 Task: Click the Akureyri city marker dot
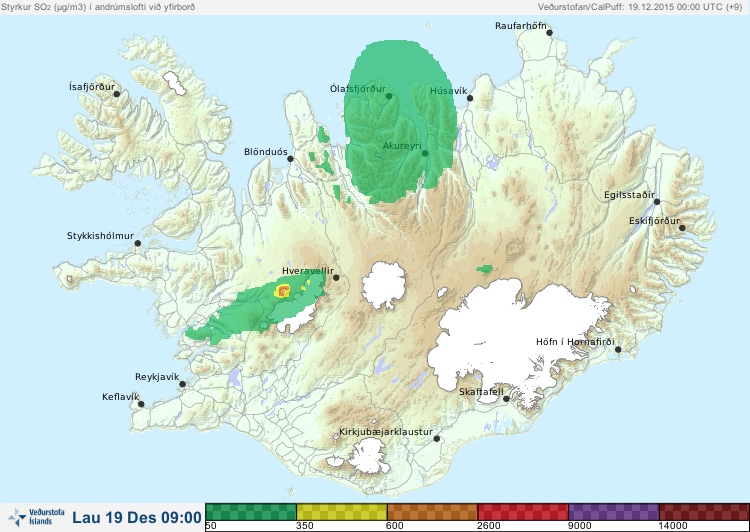pos(425,153)
